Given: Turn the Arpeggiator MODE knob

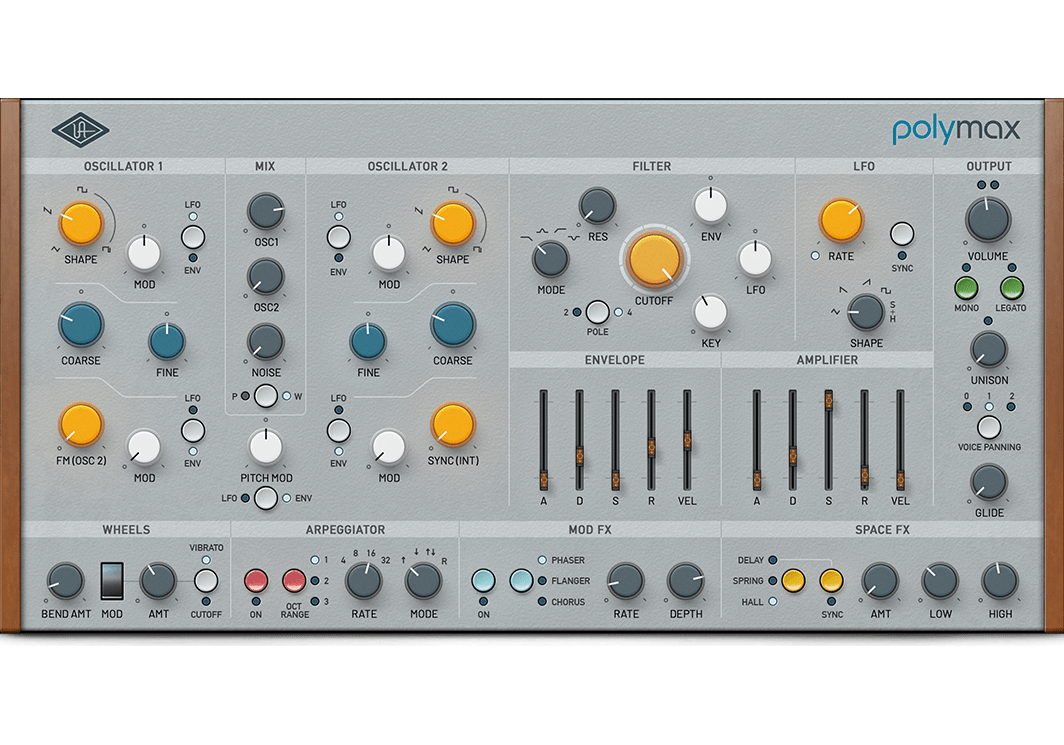Looking at the screenshot, I should click(x=423, y=581).
